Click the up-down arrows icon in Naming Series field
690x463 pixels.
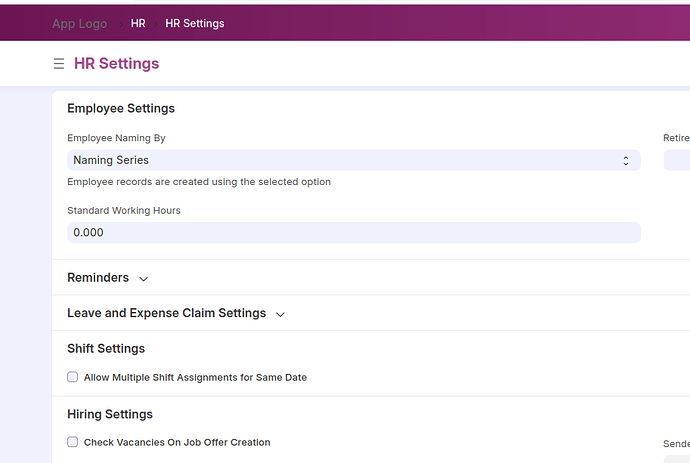point(626,160)
